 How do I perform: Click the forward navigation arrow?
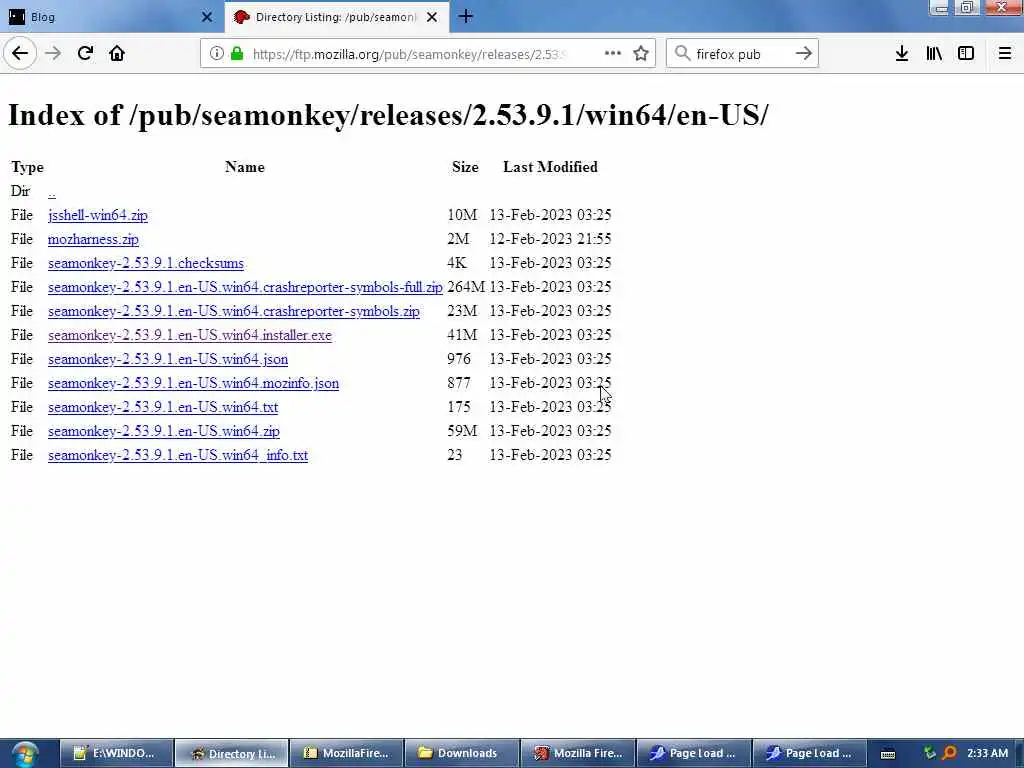click(53, 53)
